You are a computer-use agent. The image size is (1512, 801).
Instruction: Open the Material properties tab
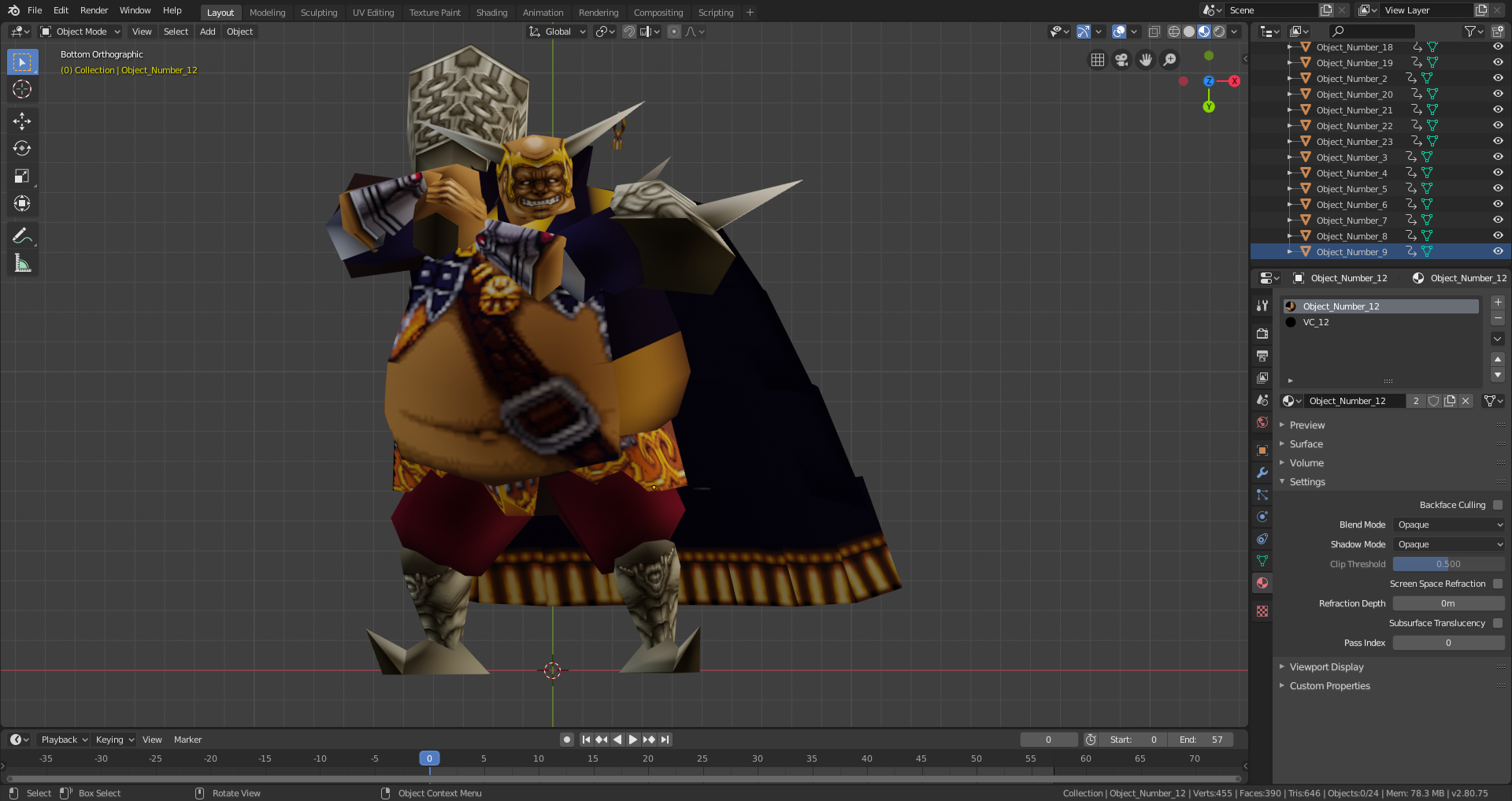pyautogui.click(x=1262, y=583)
